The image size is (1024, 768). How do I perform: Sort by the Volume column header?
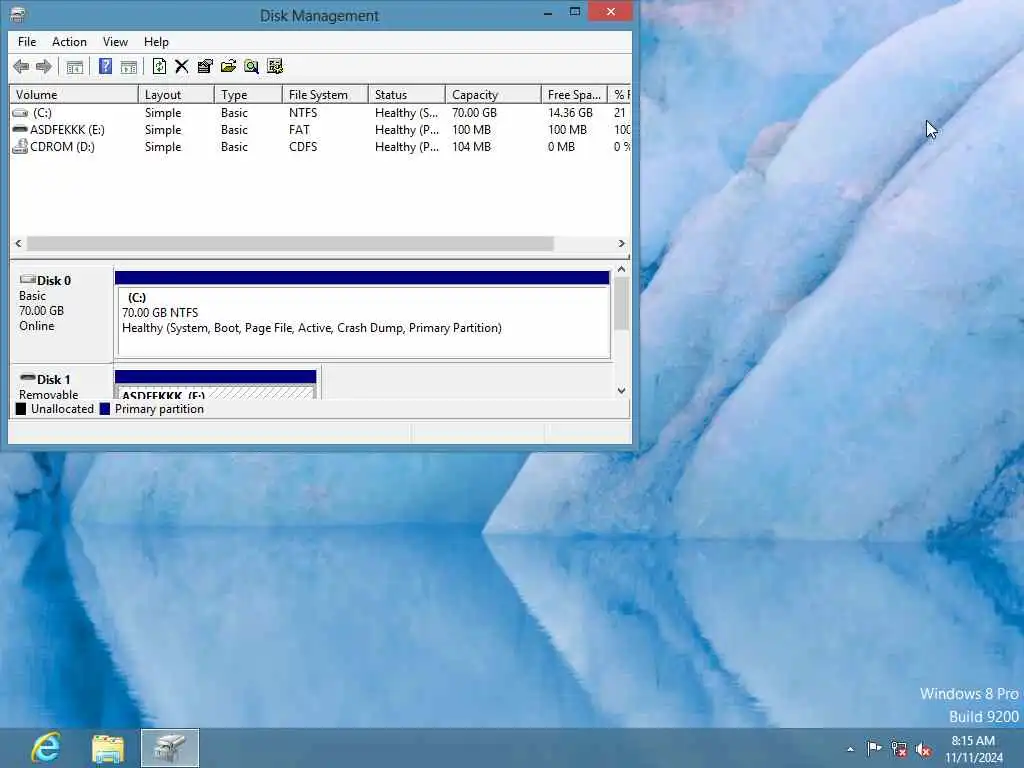pyautogui.click(x=74, y=95)
